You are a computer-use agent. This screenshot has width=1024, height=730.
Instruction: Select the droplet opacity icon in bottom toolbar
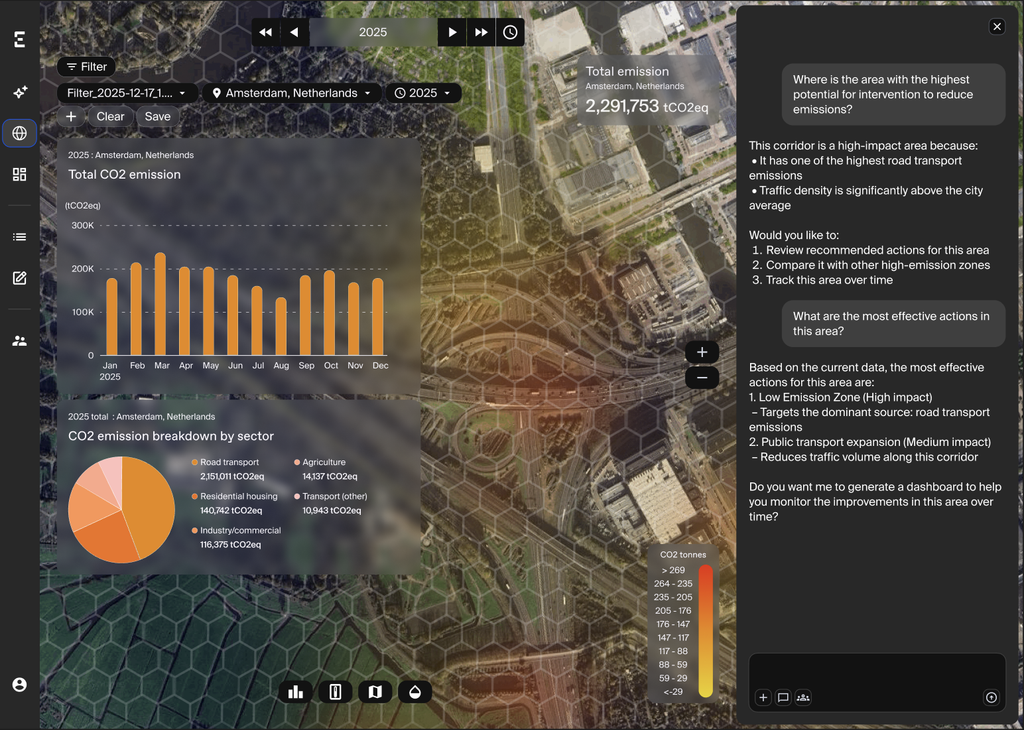tap(415, 692)
